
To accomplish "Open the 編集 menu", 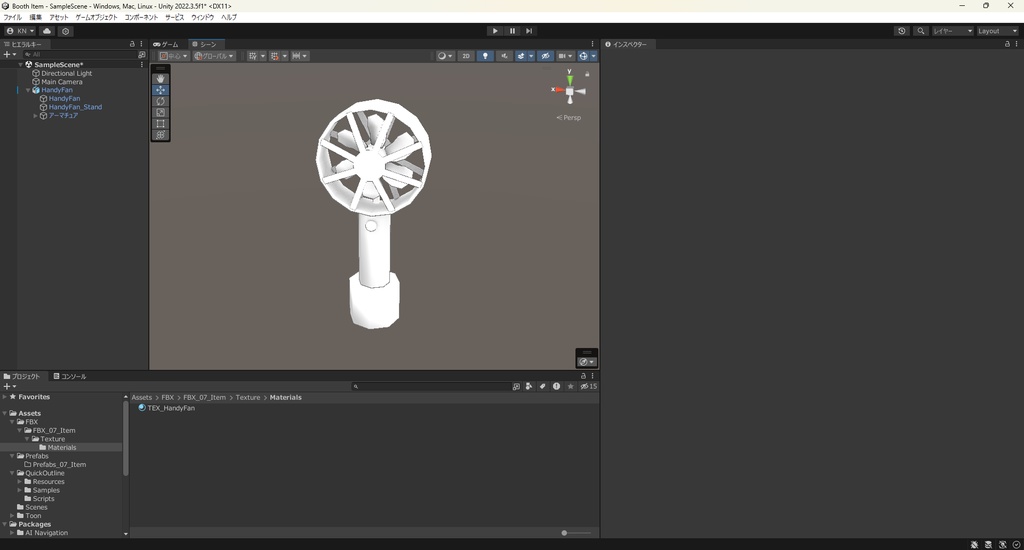I will pyautogui.click(x=35, y=18).
